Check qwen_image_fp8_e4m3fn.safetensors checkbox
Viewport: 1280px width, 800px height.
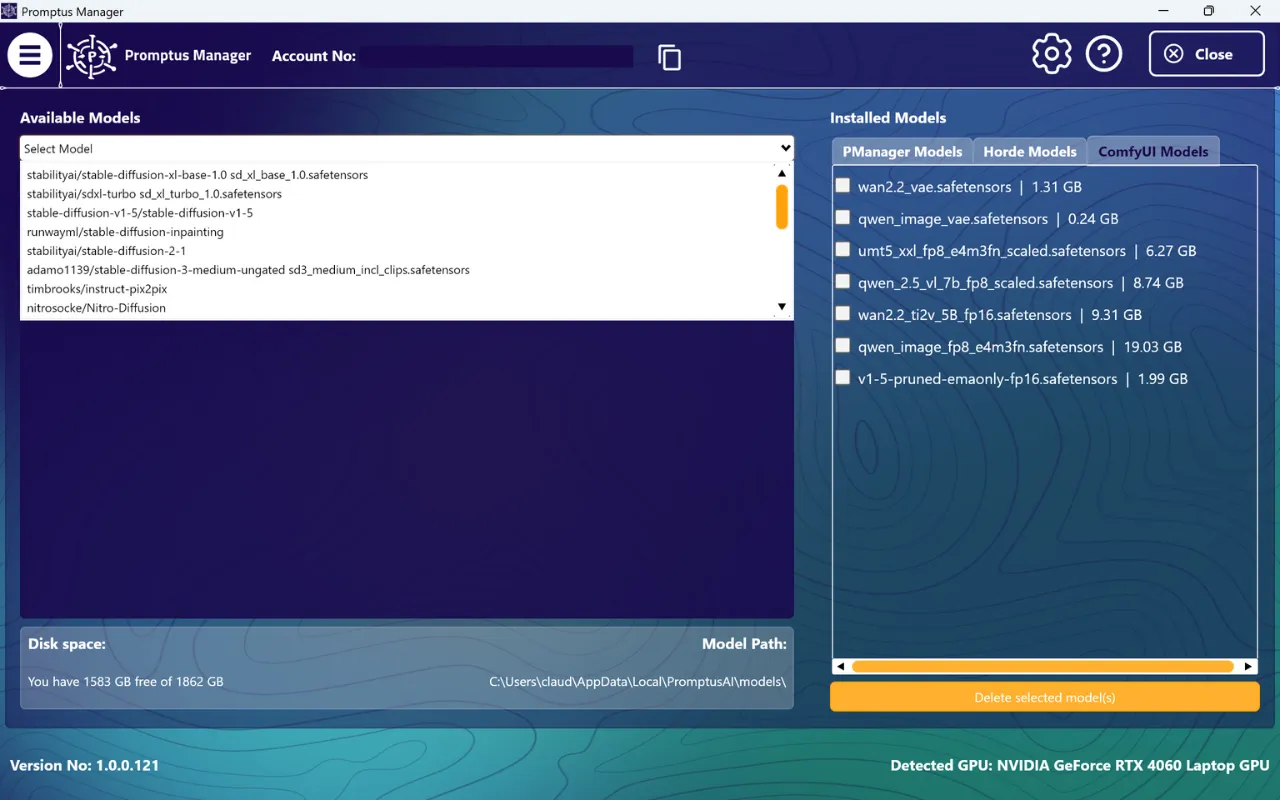point(843,346)
